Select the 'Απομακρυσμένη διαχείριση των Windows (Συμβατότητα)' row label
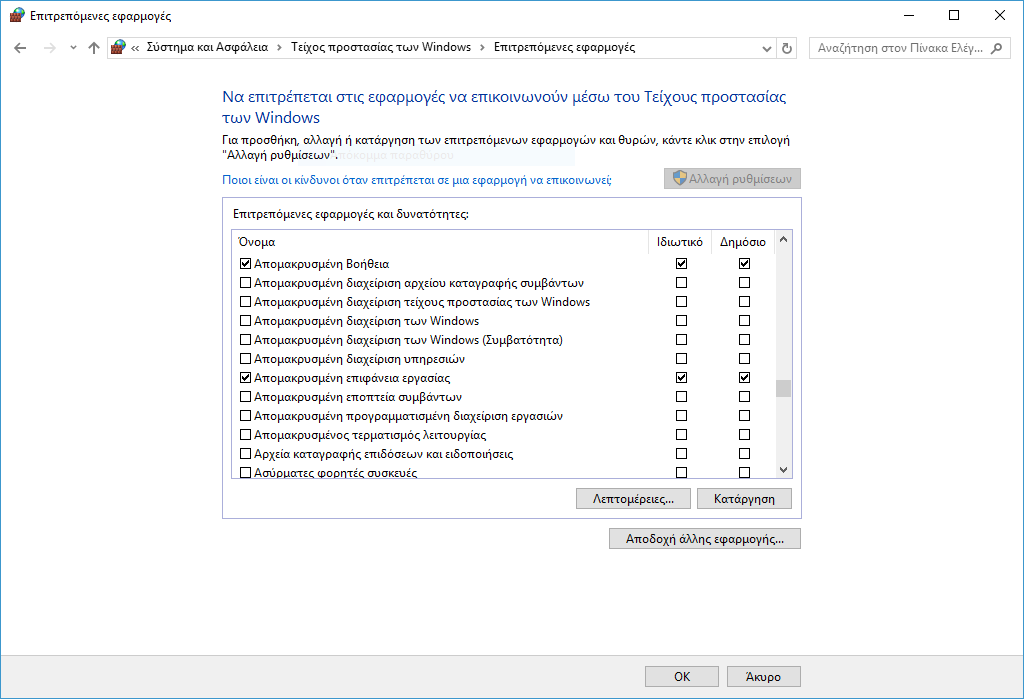The image size is (1024, 699). (x=408, y=340)
